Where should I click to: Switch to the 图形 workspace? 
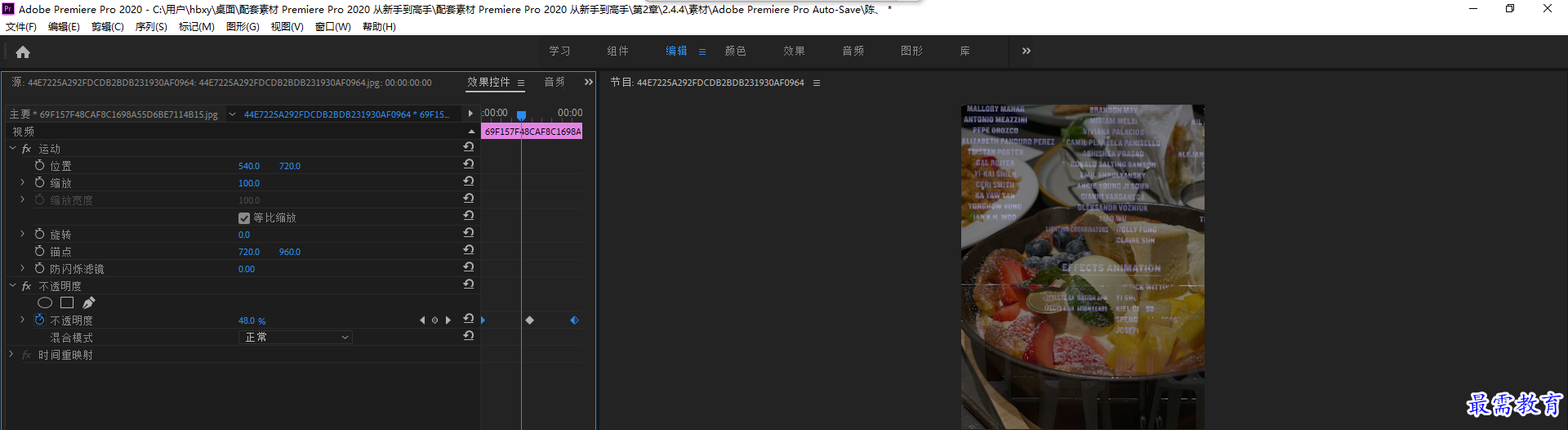(912, 51)
